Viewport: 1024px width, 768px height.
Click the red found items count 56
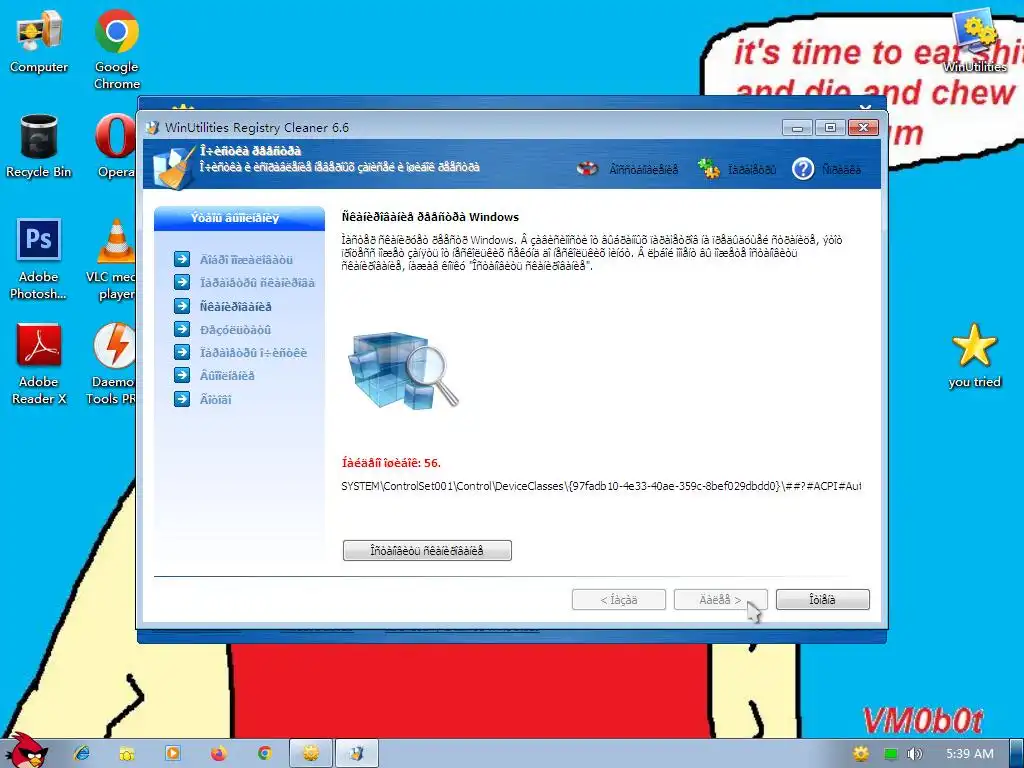(391, 463)
